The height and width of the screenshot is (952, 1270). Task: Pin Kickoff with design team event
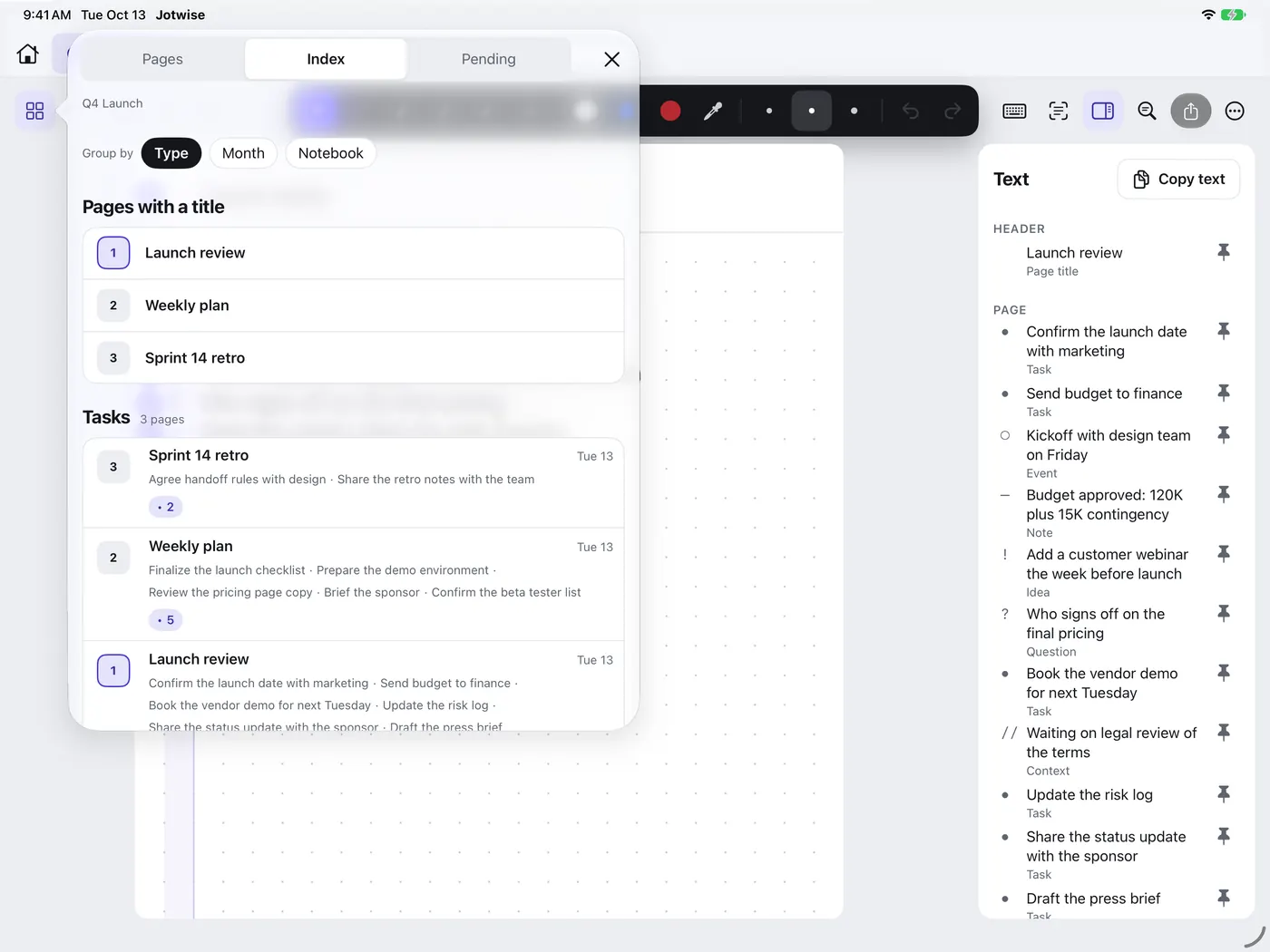tap(1224, 434)
